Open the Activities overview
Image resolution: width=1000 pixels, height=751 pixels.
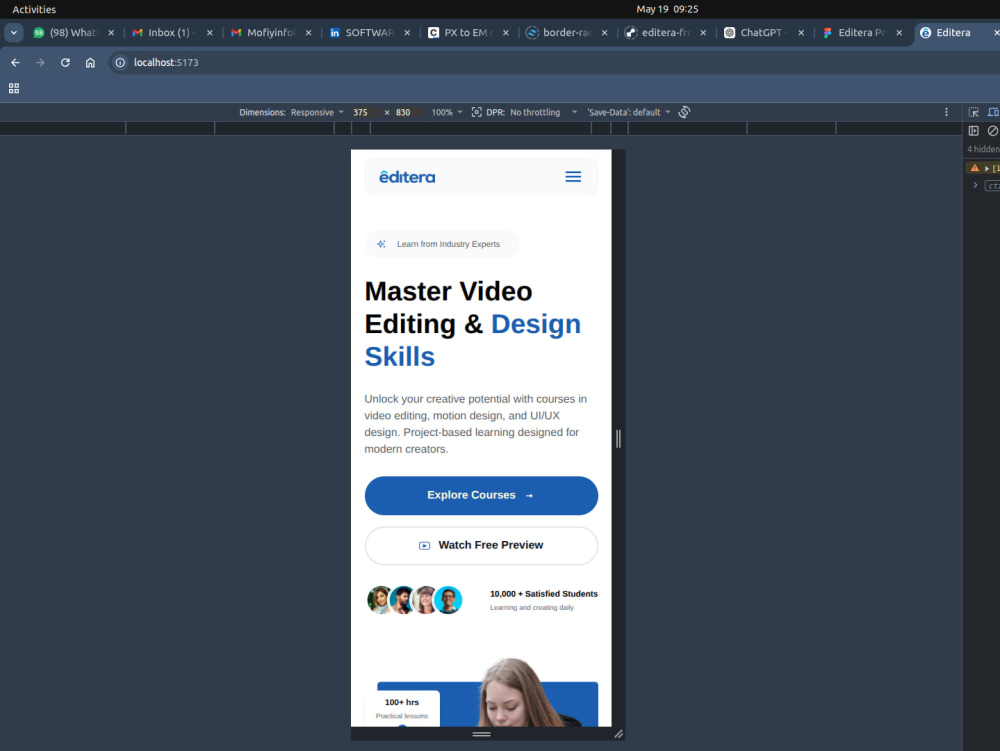34,9
